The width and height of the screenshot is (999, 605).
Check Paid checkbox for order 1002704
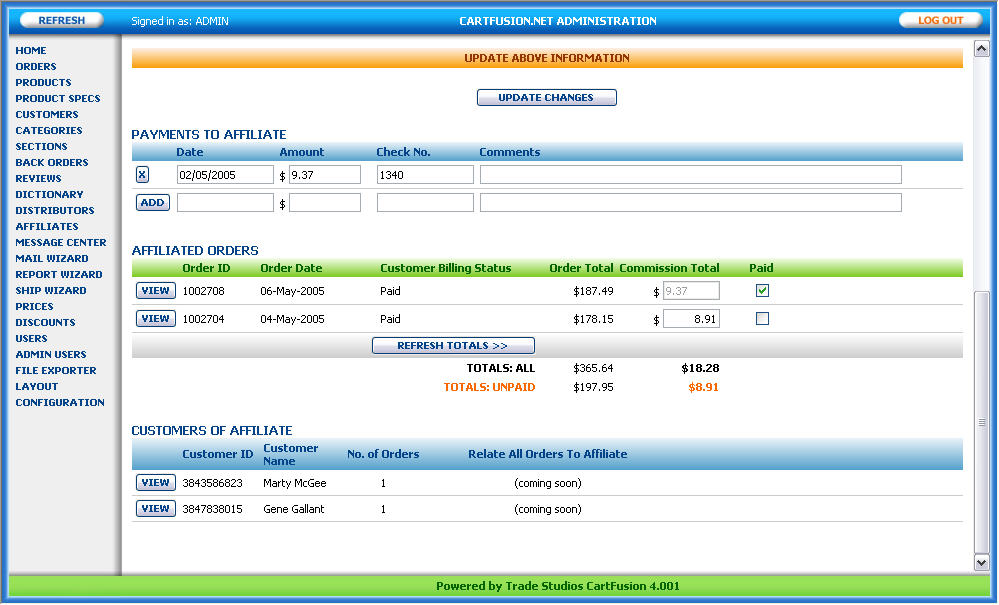pos(762,319)
